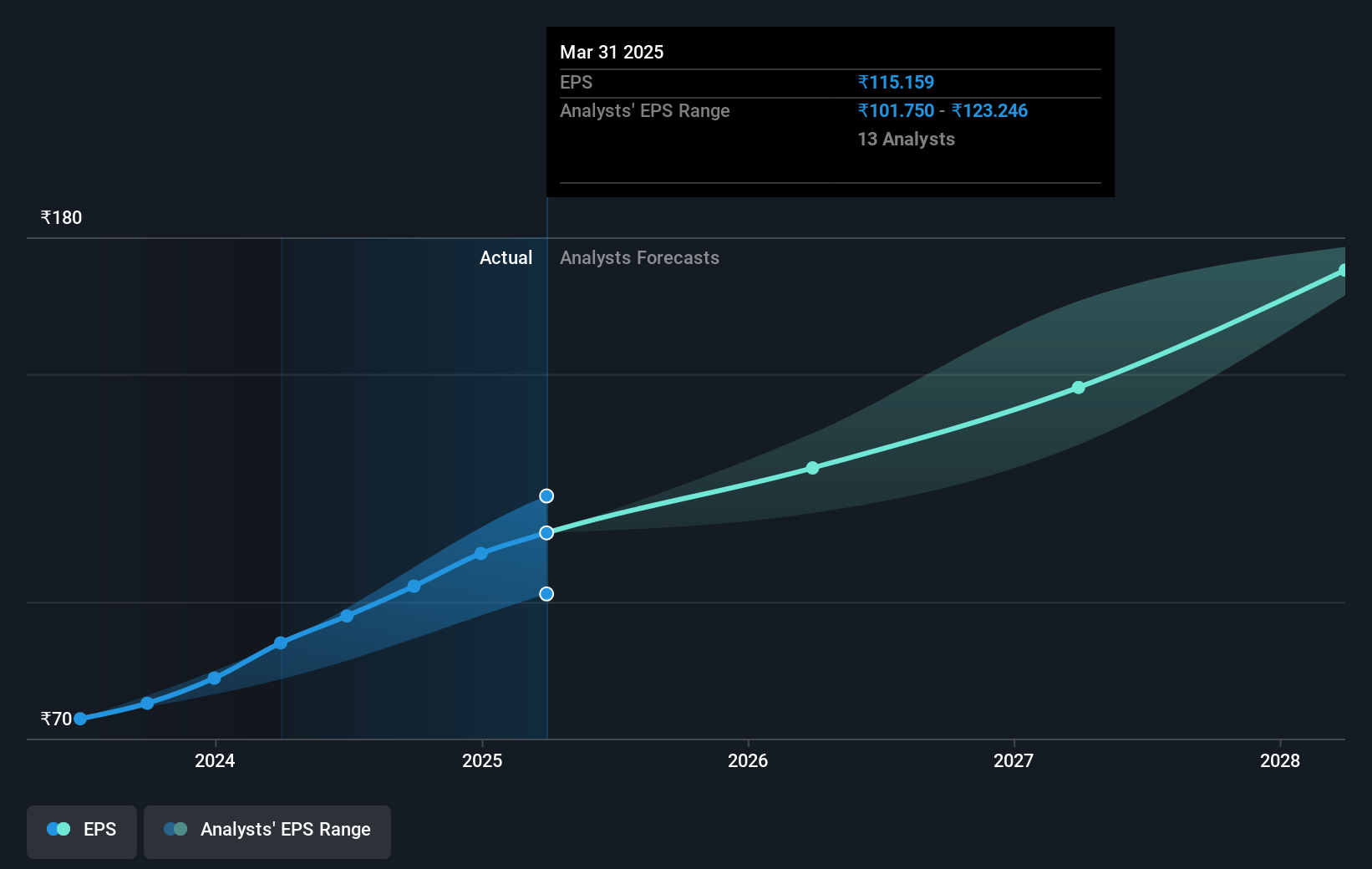Click the '13 Analysts' text in tooltip
1372x869 pixels.
pos(906,139)
